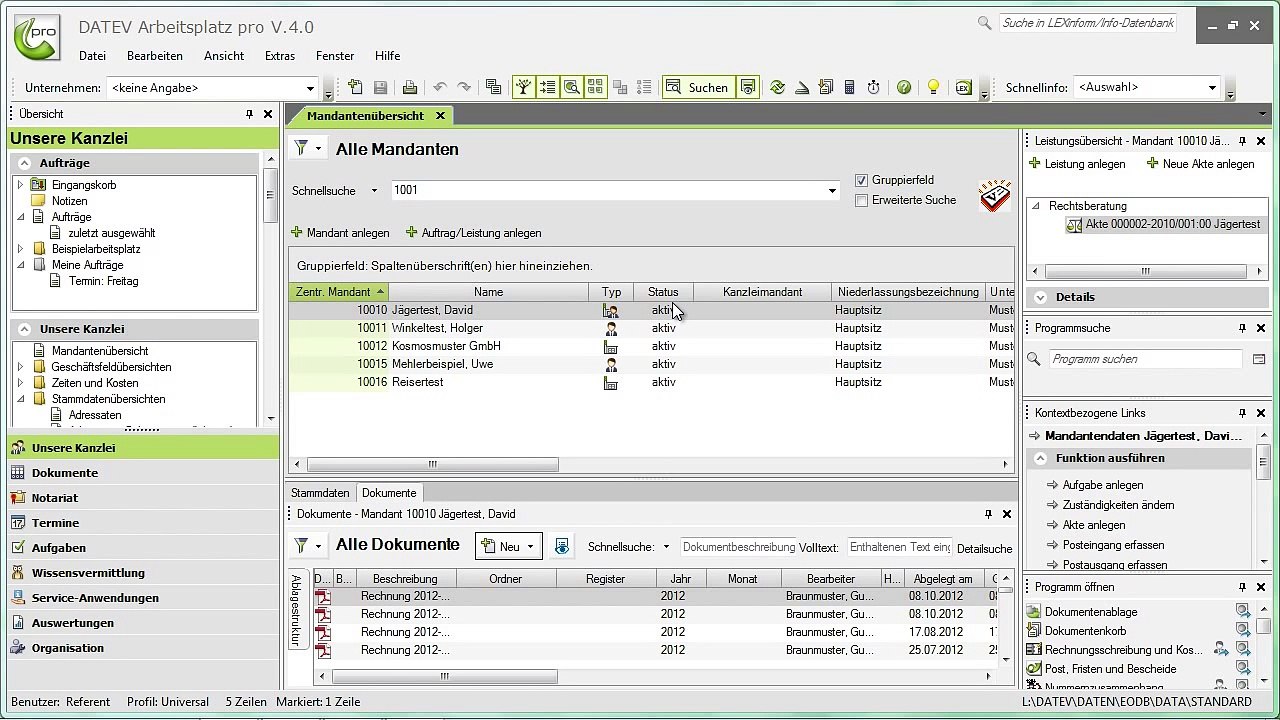The image size is (1280, 720).
Task: Click the Programm suchen input field
Action: (1145, 359)
